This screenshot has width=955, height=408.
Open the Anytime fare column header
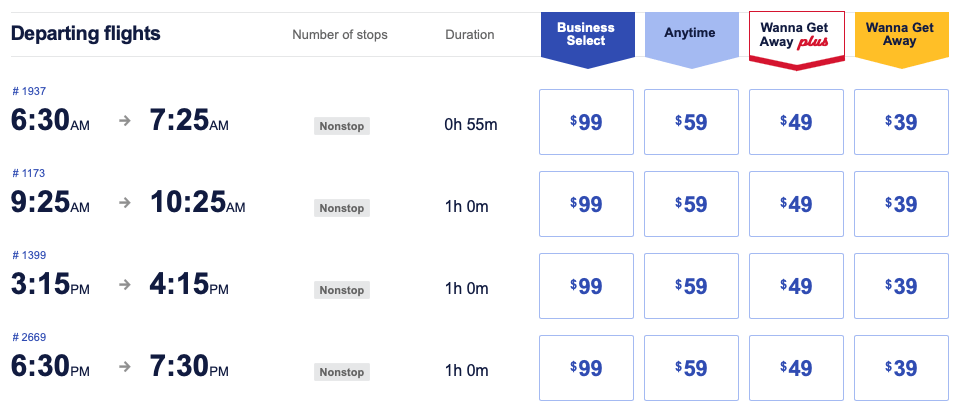click(x=690, y=37)
